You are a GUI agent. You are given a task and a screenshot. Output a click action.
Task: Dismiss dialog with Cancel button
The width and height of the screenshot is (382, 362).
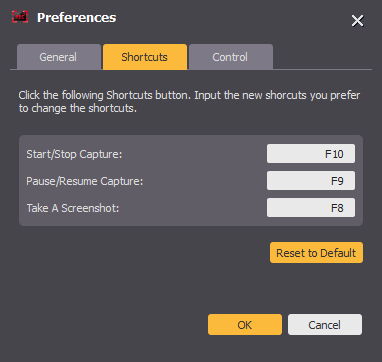tap(325, 325)
